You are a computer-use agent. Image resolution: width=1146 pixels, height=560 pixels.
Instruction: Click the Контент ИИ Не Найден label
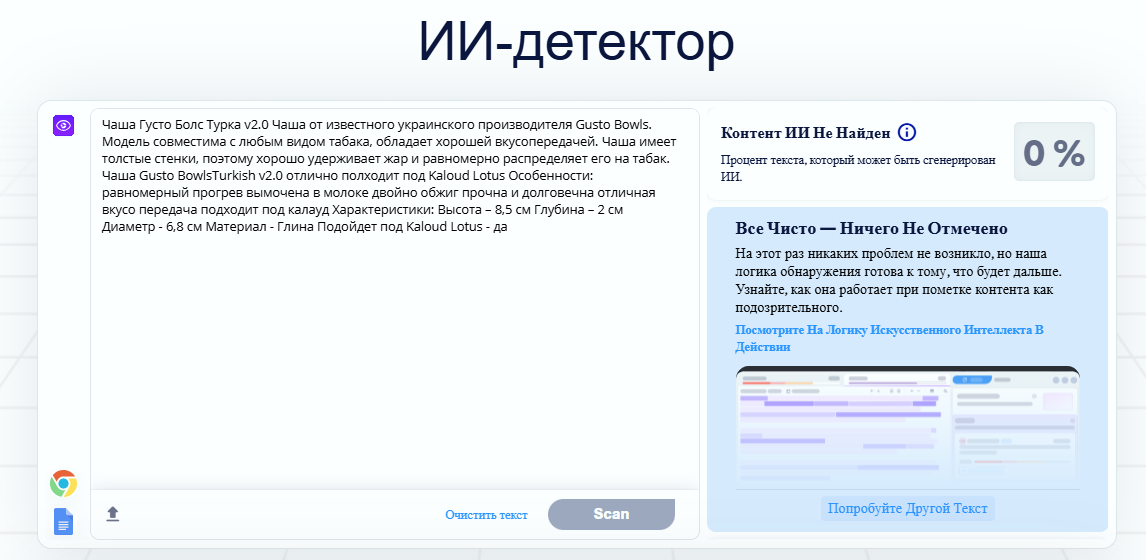805,133
